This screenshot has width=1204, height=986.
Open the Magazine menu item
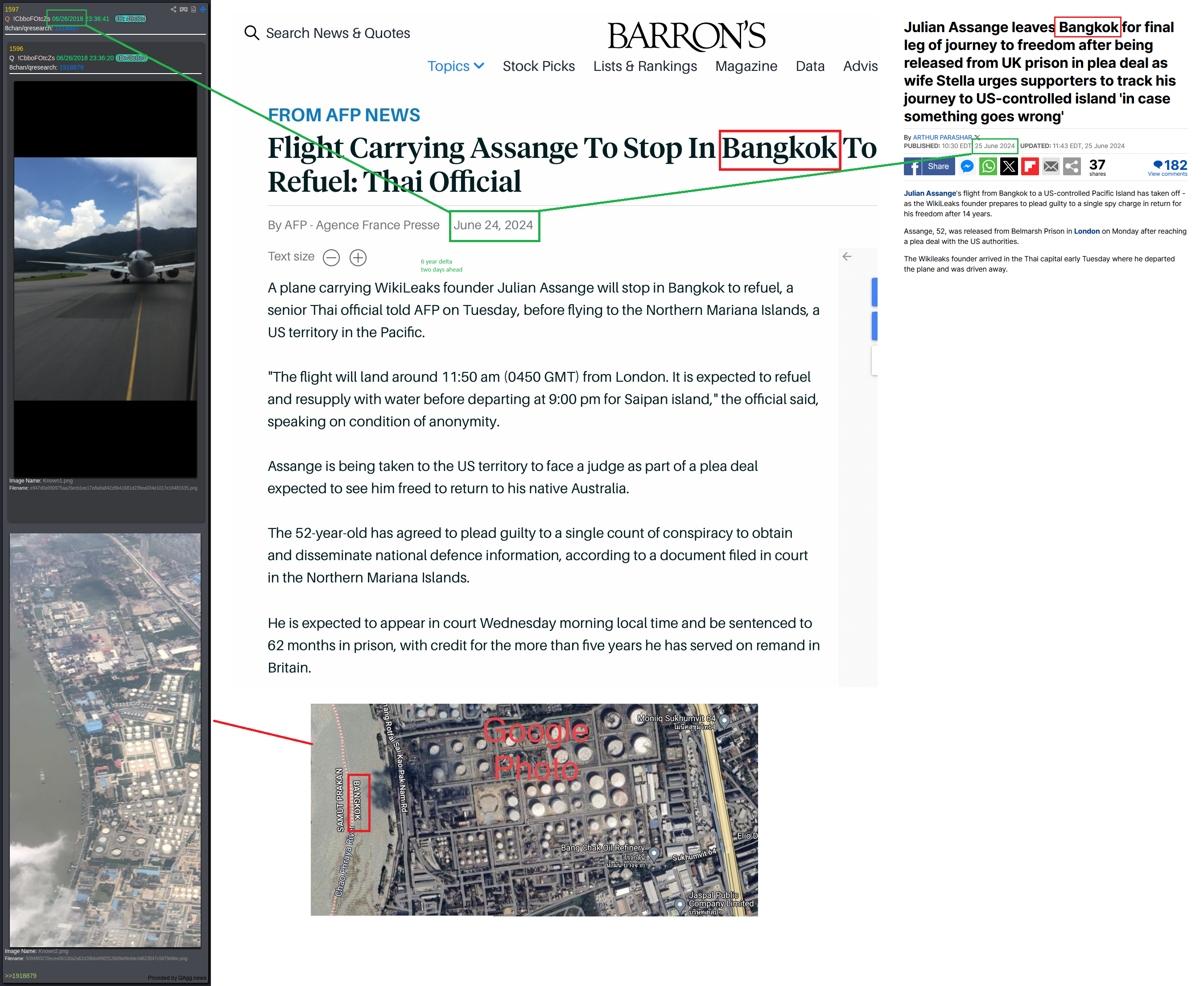[x=746, y=66]
